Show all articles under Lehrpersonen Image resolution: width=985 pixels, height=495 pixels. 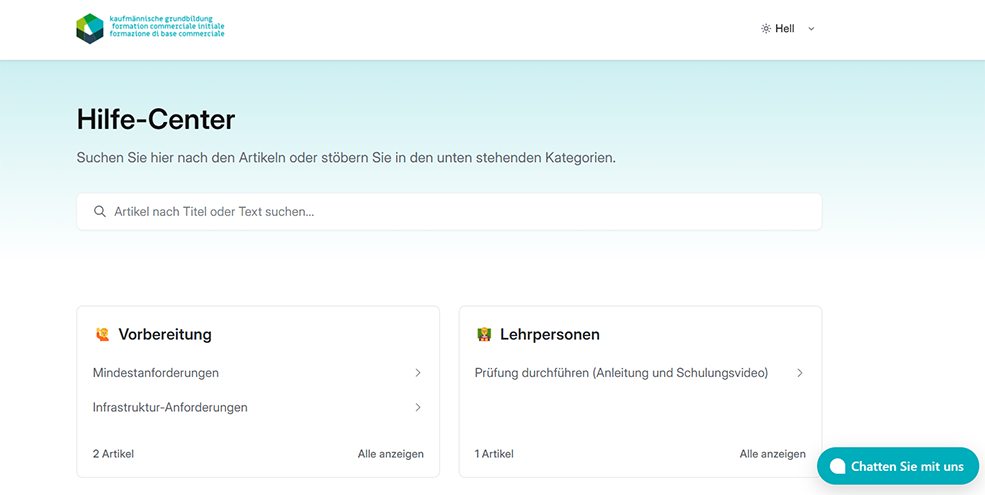coord(772,454)
